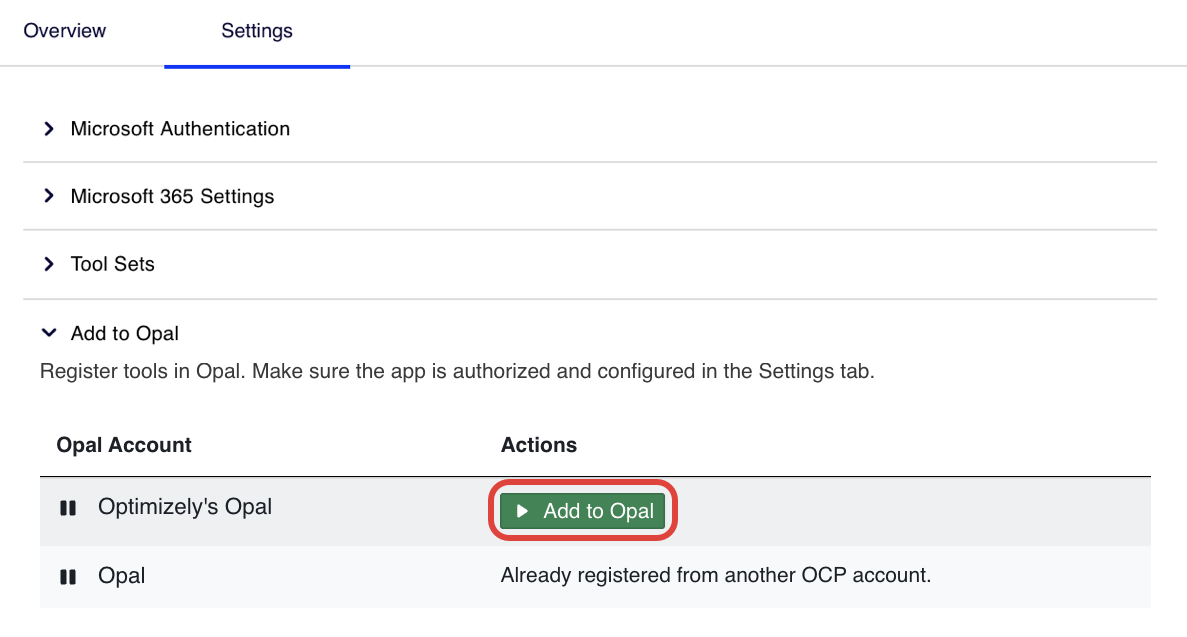Click the Opal Account column header

(124, 445)
